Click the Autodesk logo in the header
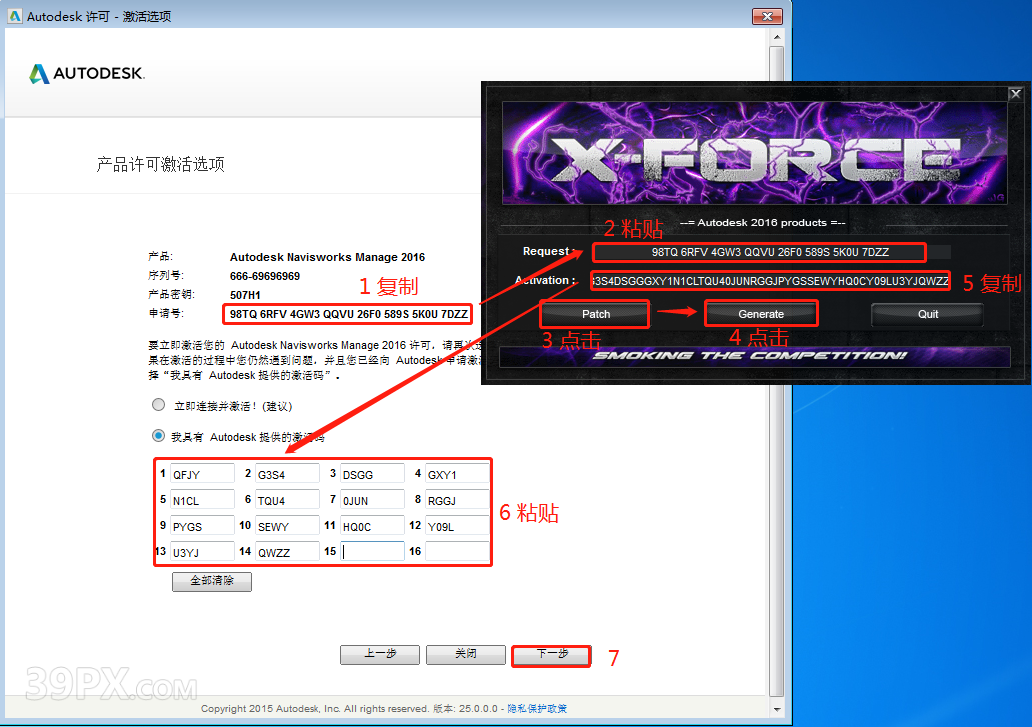 point(87,74)
